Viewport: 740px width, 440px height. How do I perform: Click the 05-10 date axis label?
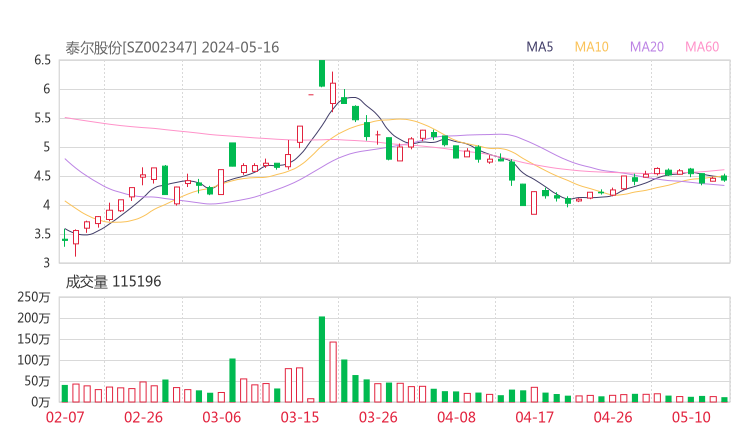coord(691,417)
